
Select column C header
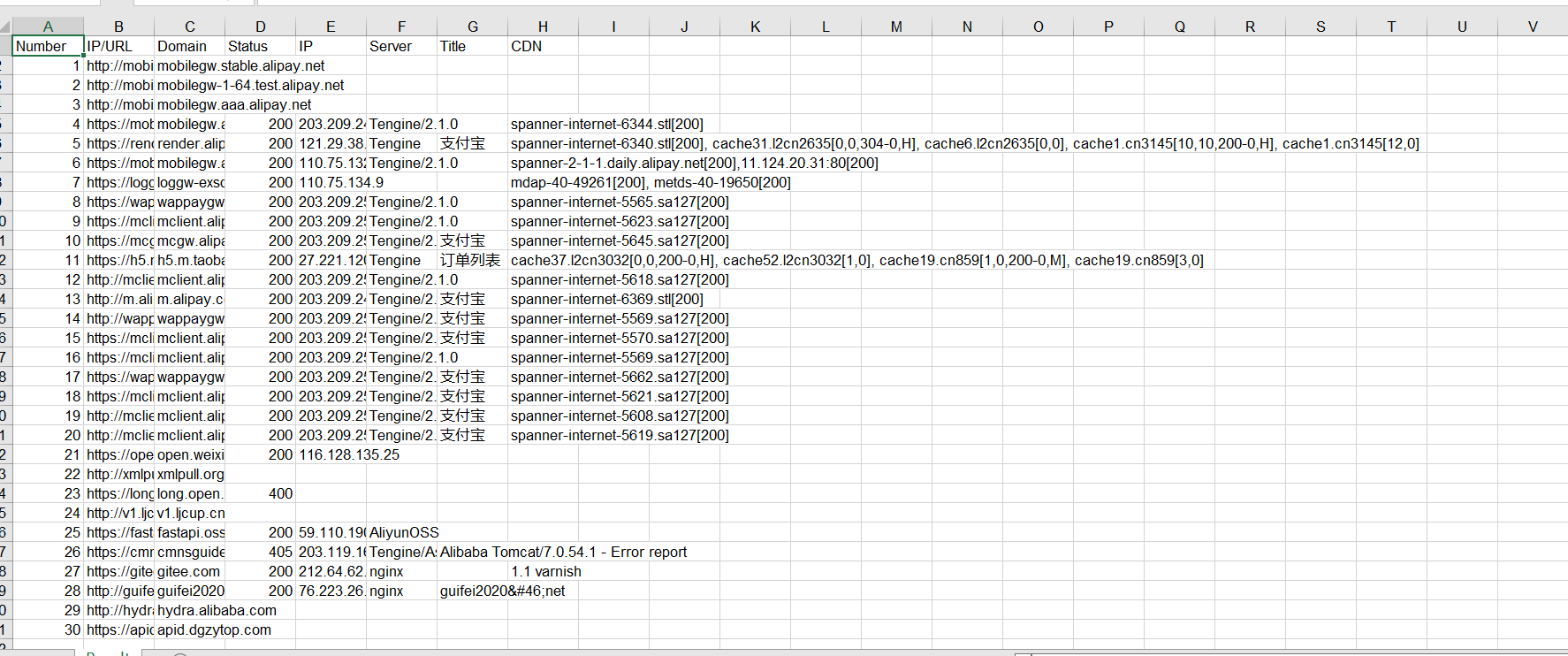tap(189, 27)
